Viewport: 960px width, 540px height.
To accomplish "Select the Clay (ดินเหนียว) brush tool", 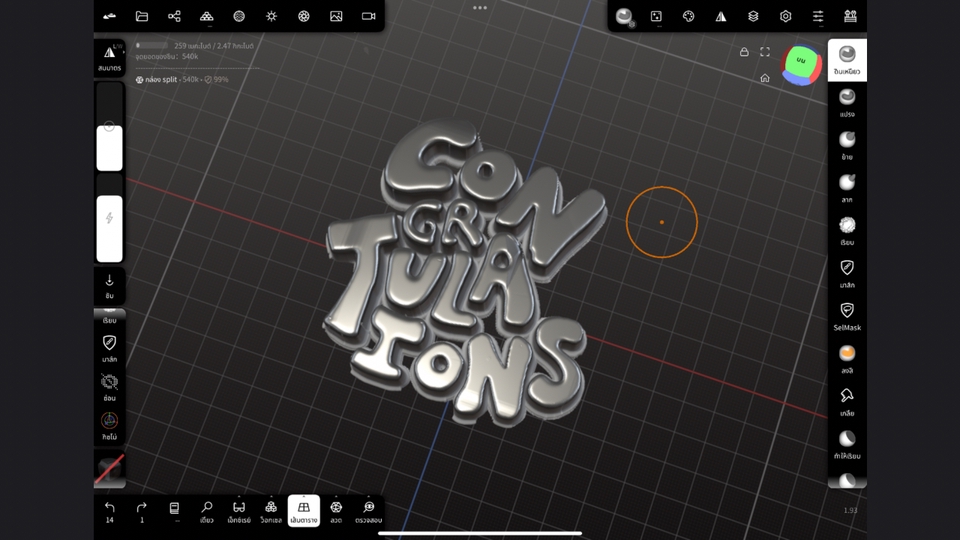I will pos(847,60).
